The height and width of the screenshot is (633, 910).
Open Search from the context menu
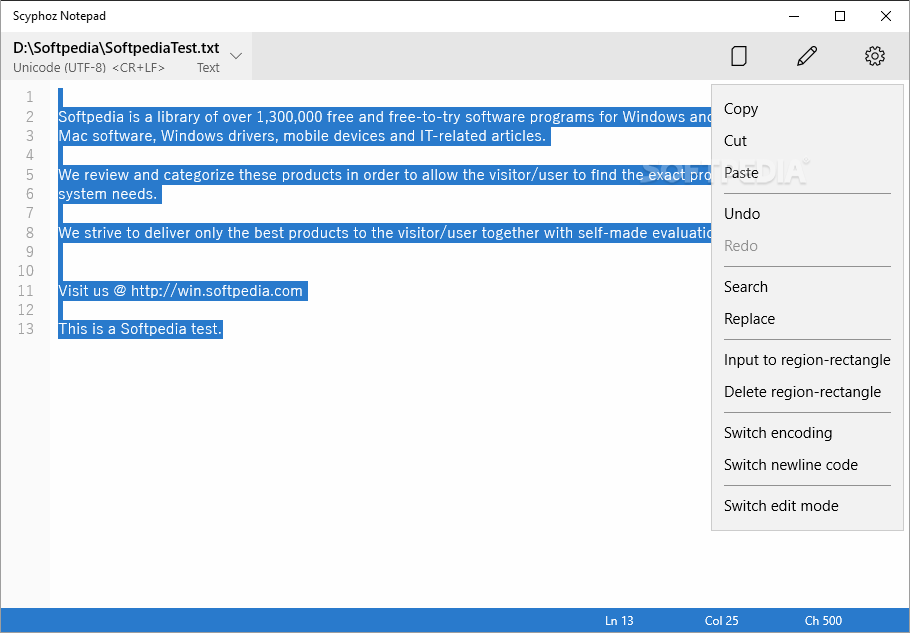click(746, 287)
